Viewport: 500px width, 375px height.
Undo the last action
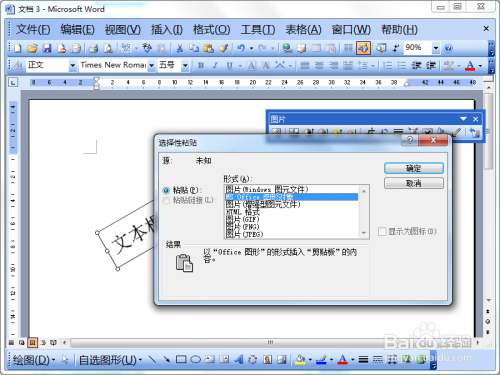(241, 48)
